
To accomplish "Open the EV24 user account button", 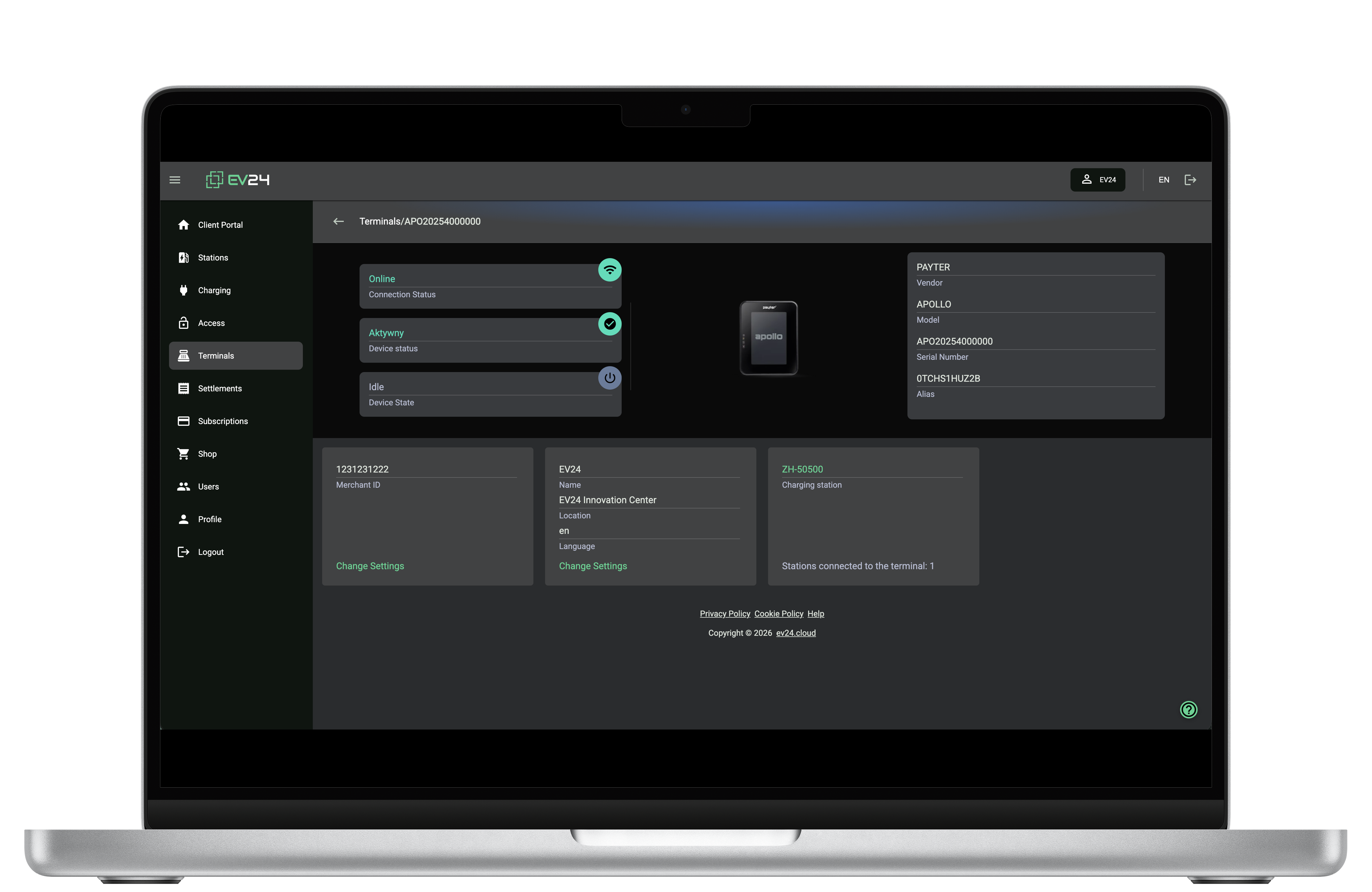I will pyautogui.click(x=1097, y=180).
